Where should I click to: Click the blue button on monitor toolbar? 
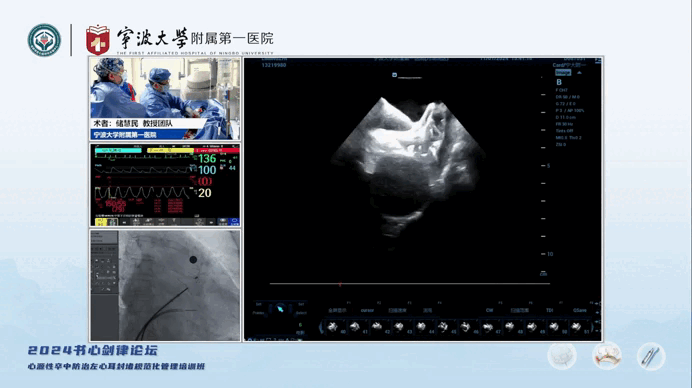tap(234, 222)
